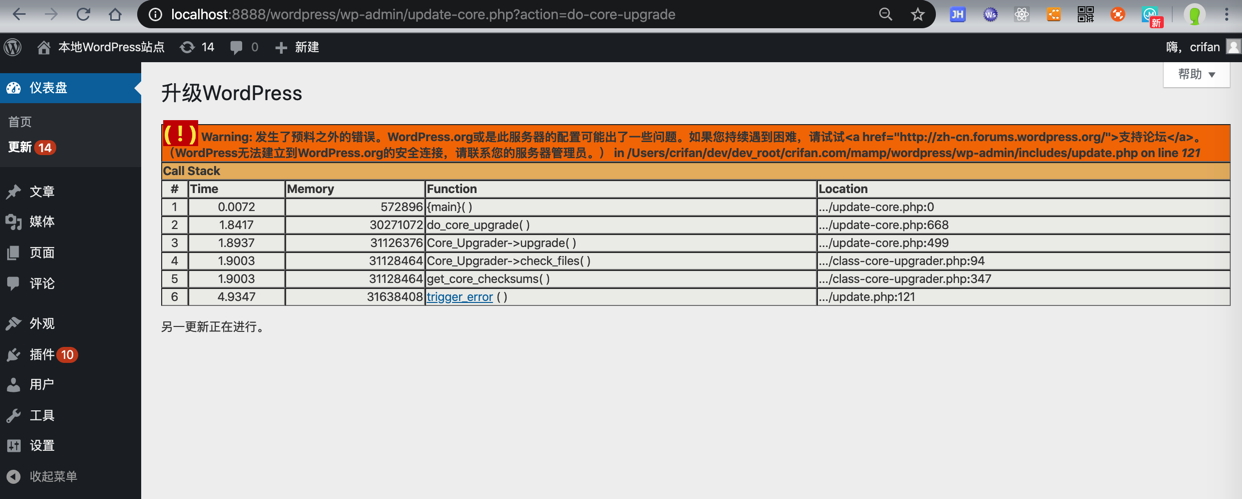Go to browser home page icon
The width and height of the screenshot is (1242, 499).
point(115,15)
